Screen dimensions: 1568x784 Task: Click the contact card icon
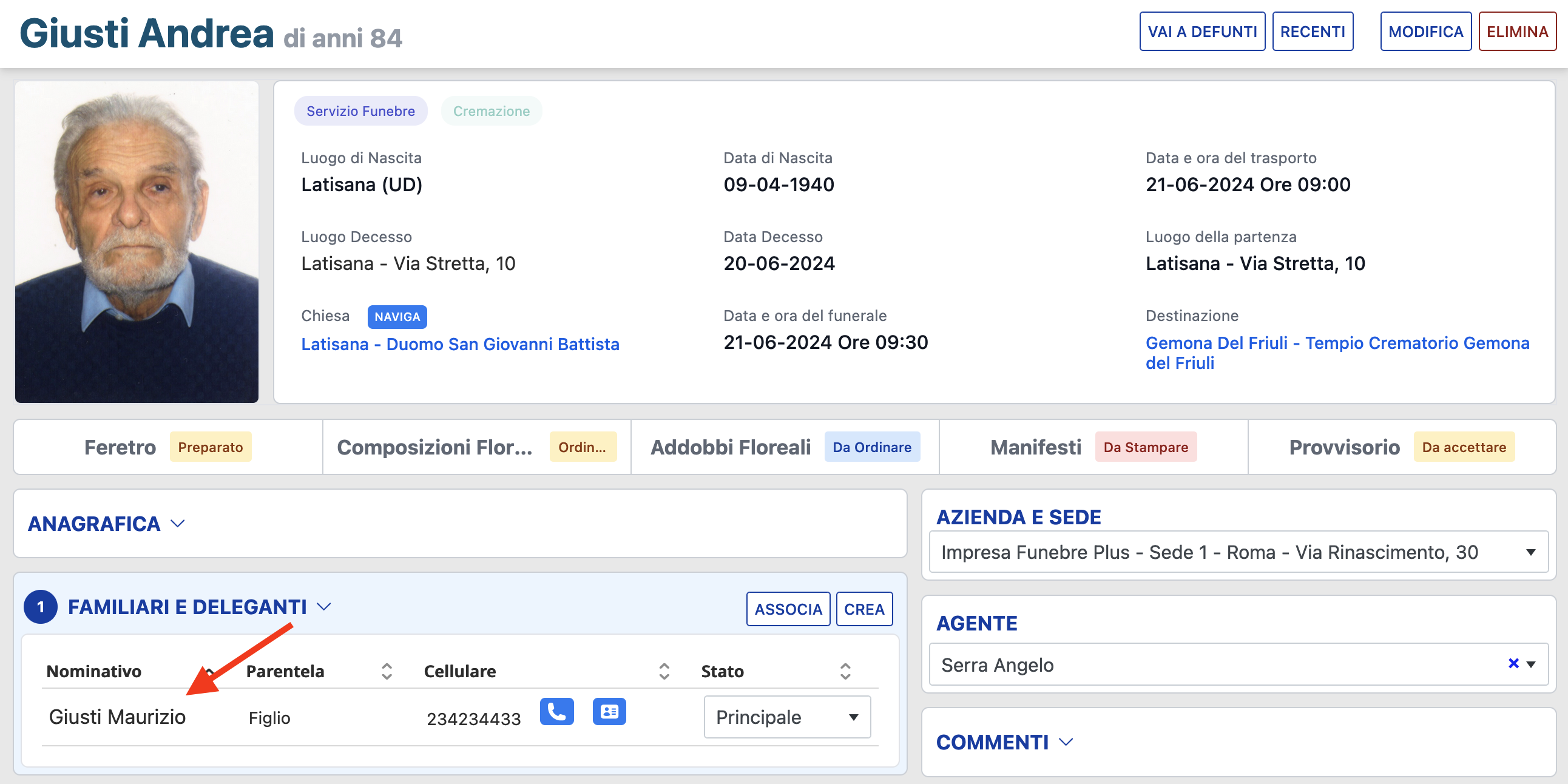pyautogui.click(x=609, y=712)
